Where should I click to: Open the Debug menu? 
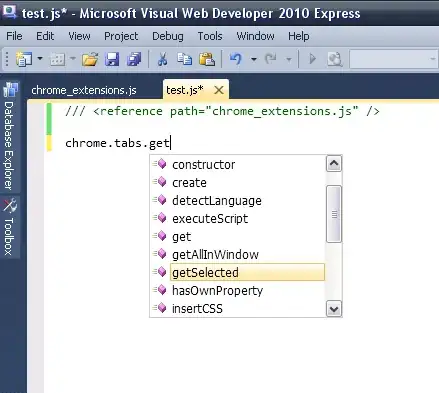[x=168, y=36]
